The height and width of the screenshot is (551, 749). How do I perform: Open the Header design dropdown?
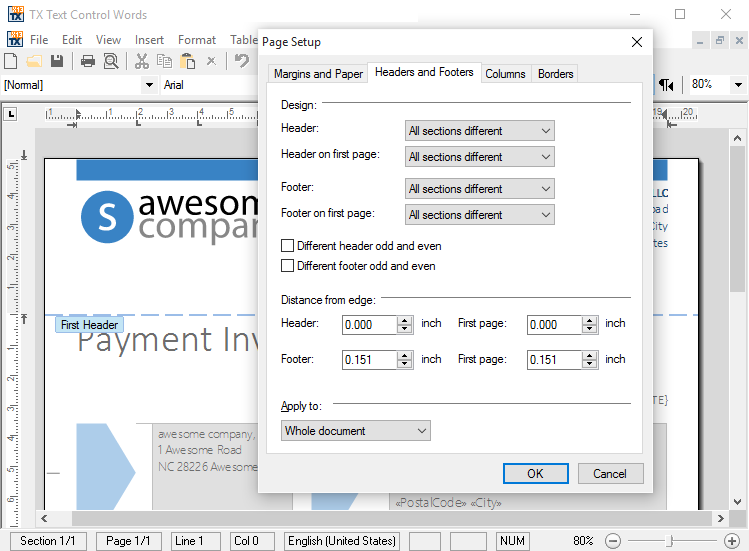point(480,131)
